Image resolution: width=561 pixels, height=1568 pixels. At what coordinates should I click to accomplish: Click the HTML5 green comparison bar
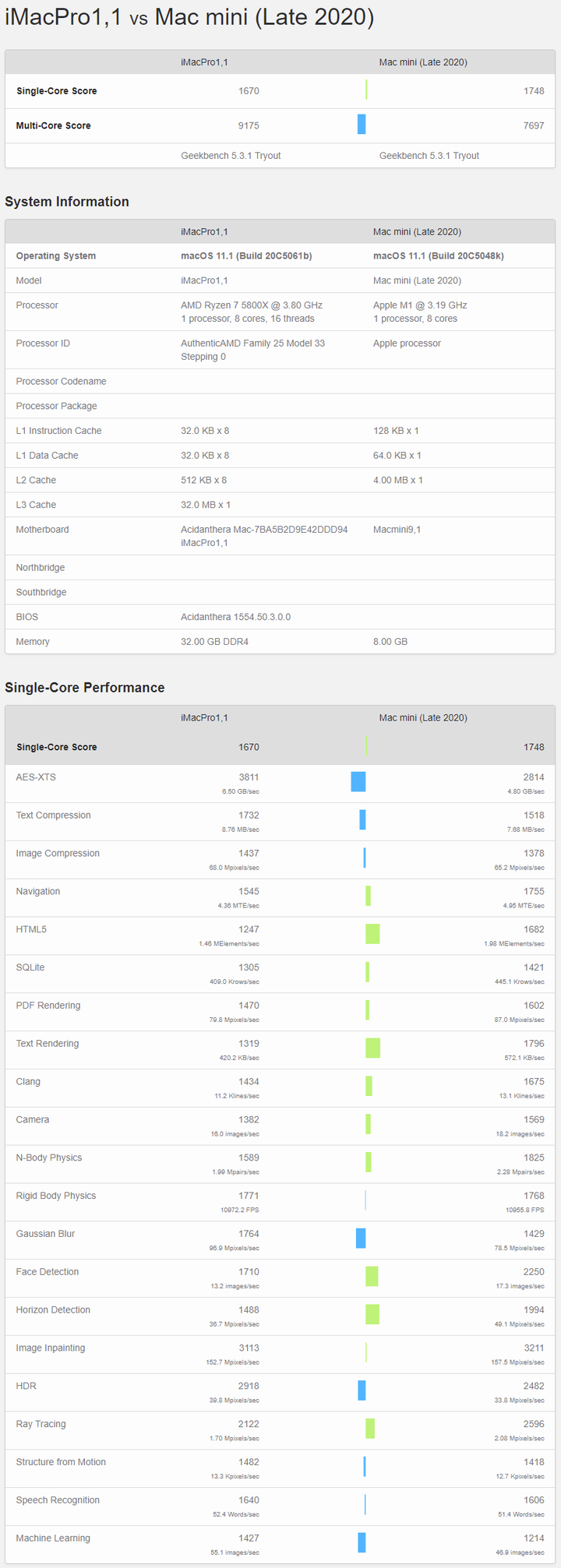[372, 933]
